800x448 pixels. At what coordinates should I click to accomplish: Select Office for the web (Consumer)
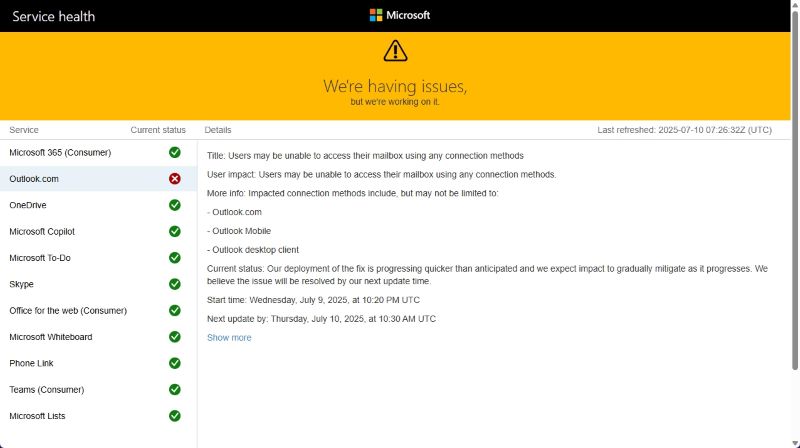tap(98, 311)
